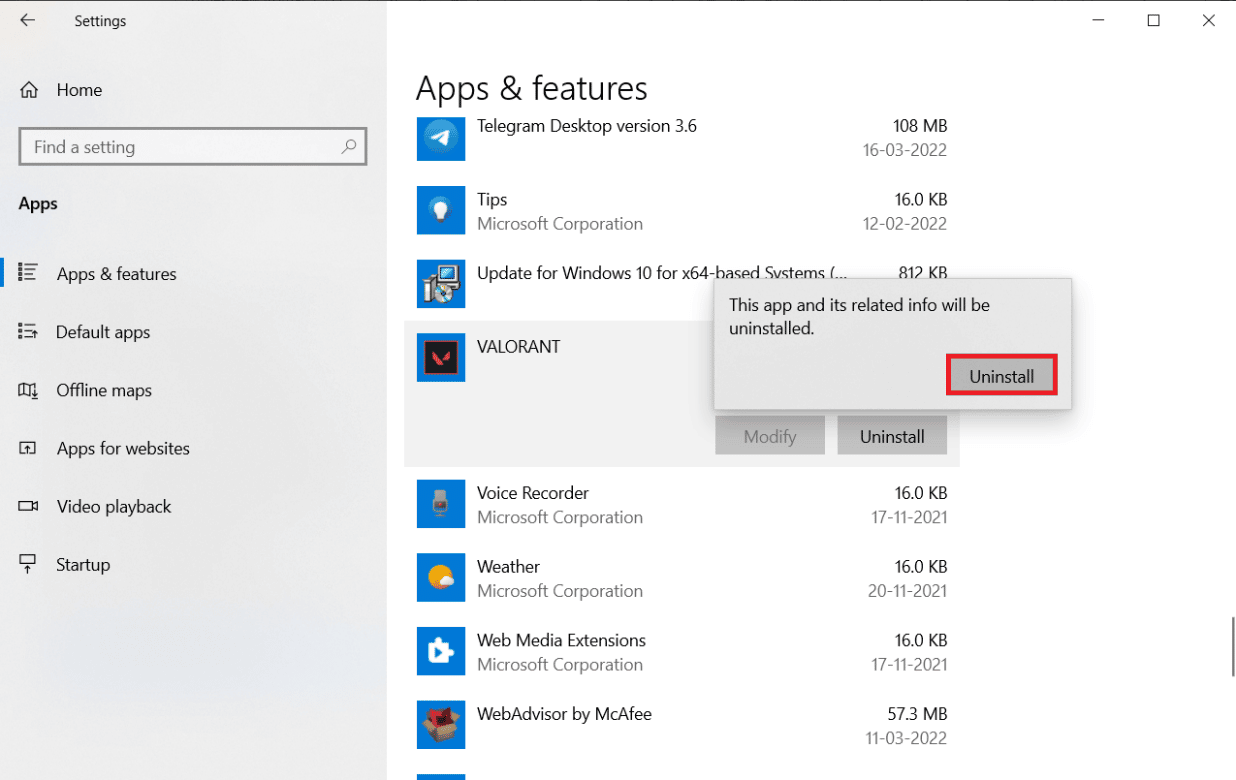Go back using the back arrow
The width and height of the screenshot is (1236, 780).
click(27, 20)
